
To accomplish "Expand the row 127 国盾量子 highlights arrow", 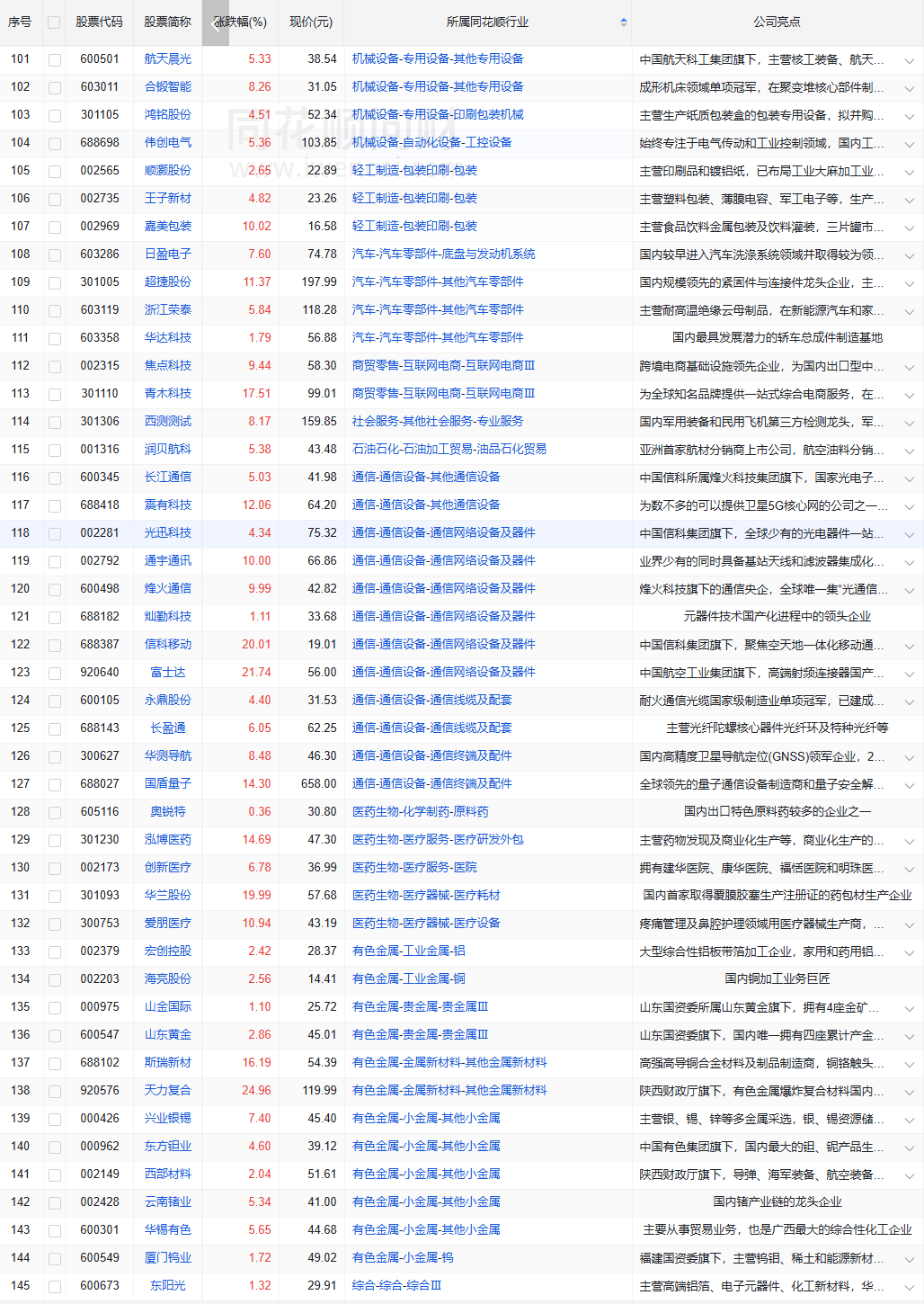I will click(x=909, y=785).
